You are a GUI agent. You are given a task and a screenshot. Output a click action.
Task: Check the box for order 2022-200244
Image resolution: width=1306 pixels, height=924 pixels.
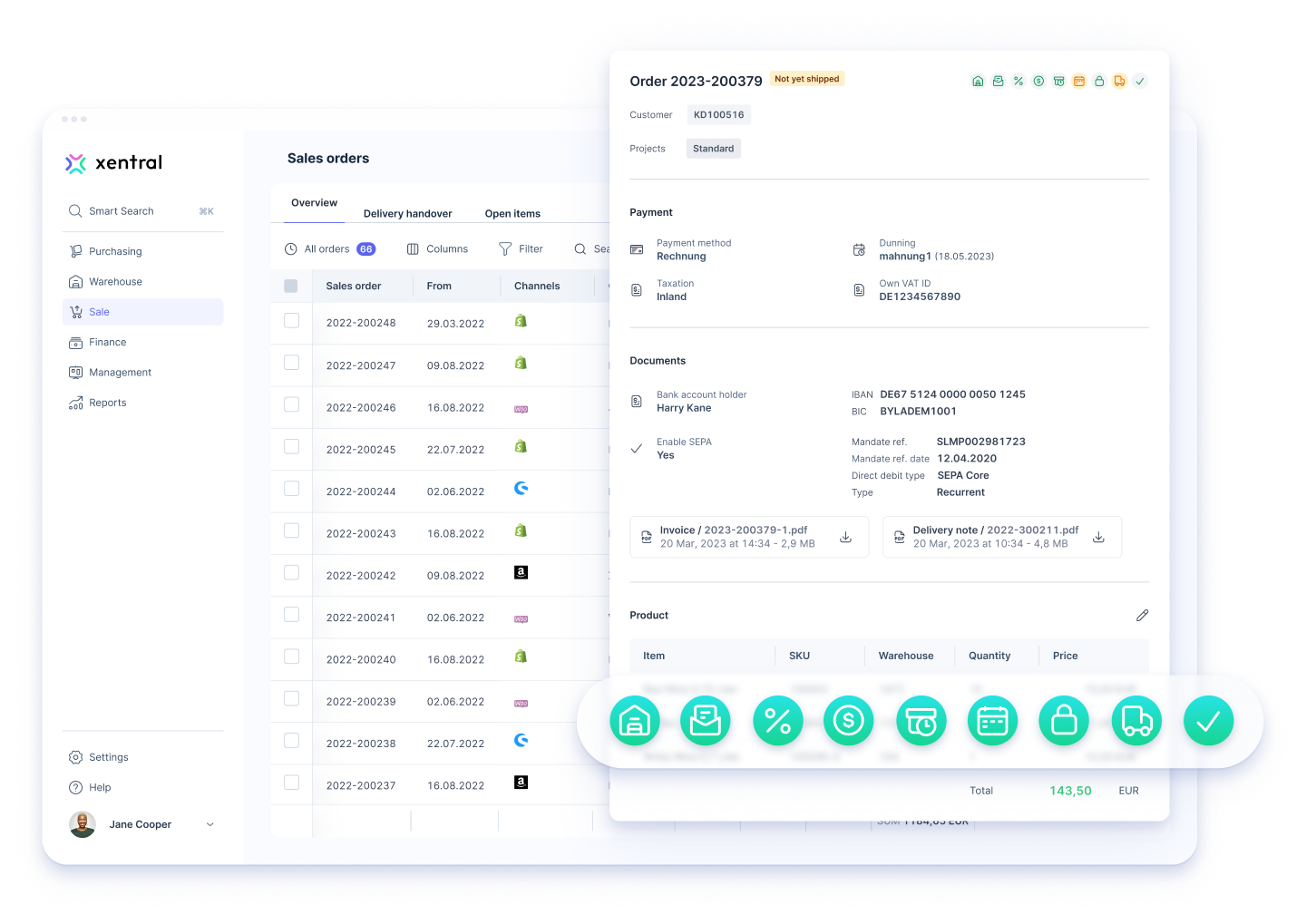pyautogui.click(x=291, y=488)
